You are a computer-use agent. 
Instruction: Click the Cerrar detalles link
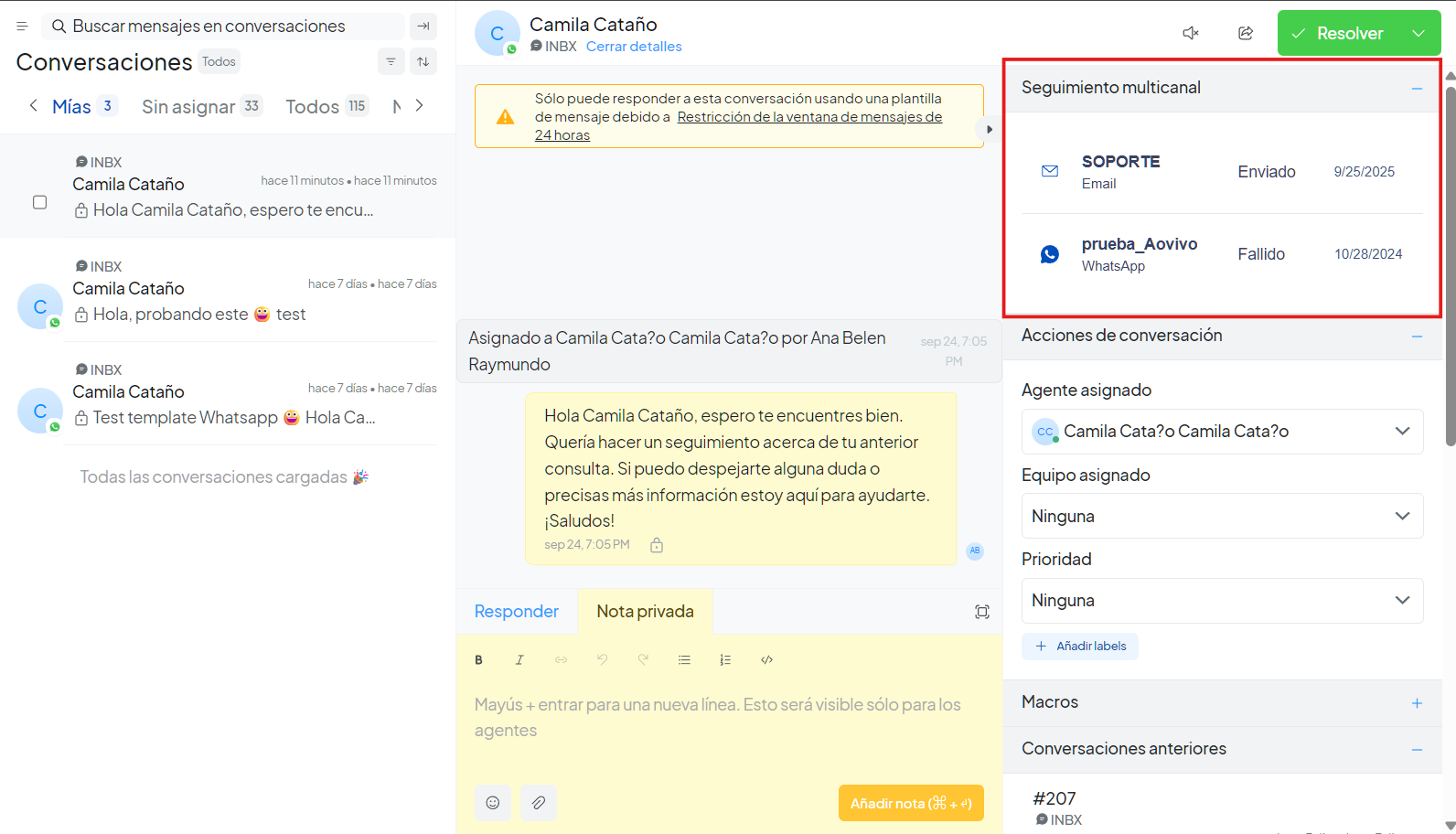pos(634,47)
